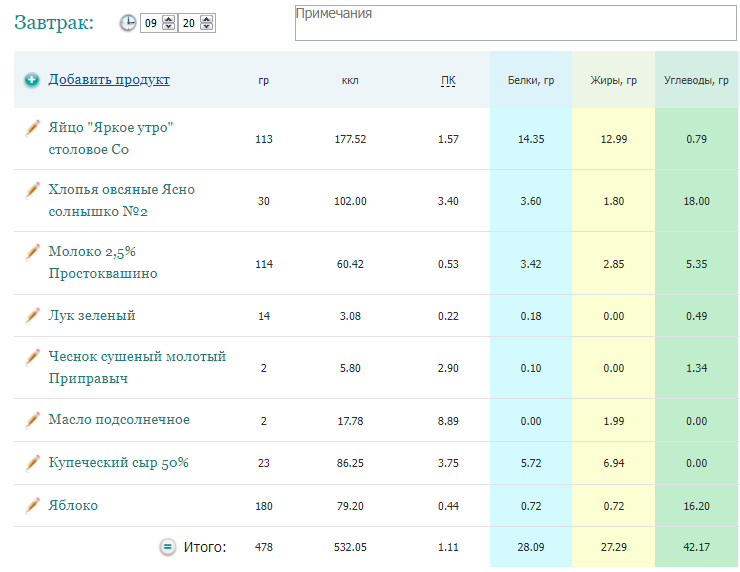The image size is (740, 572).
Task: Select the 12.99 fat value
Action: tap(614, 139)
